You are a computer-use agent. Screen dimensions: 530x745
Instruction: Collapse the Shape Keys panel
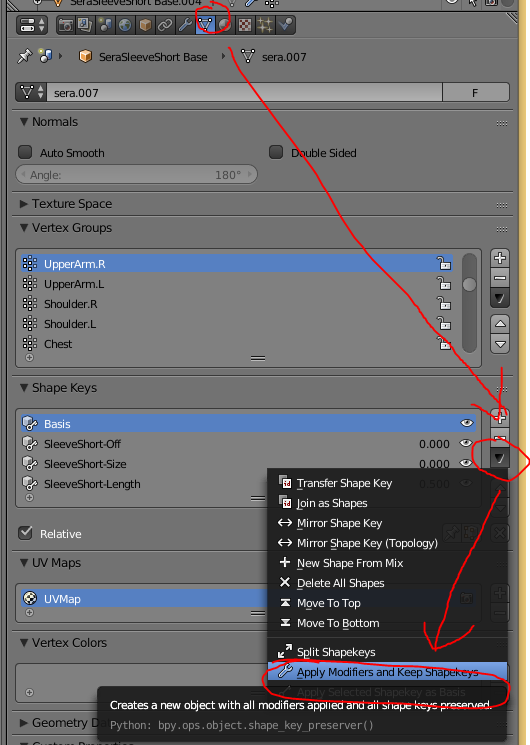click(x=24, y=388)
